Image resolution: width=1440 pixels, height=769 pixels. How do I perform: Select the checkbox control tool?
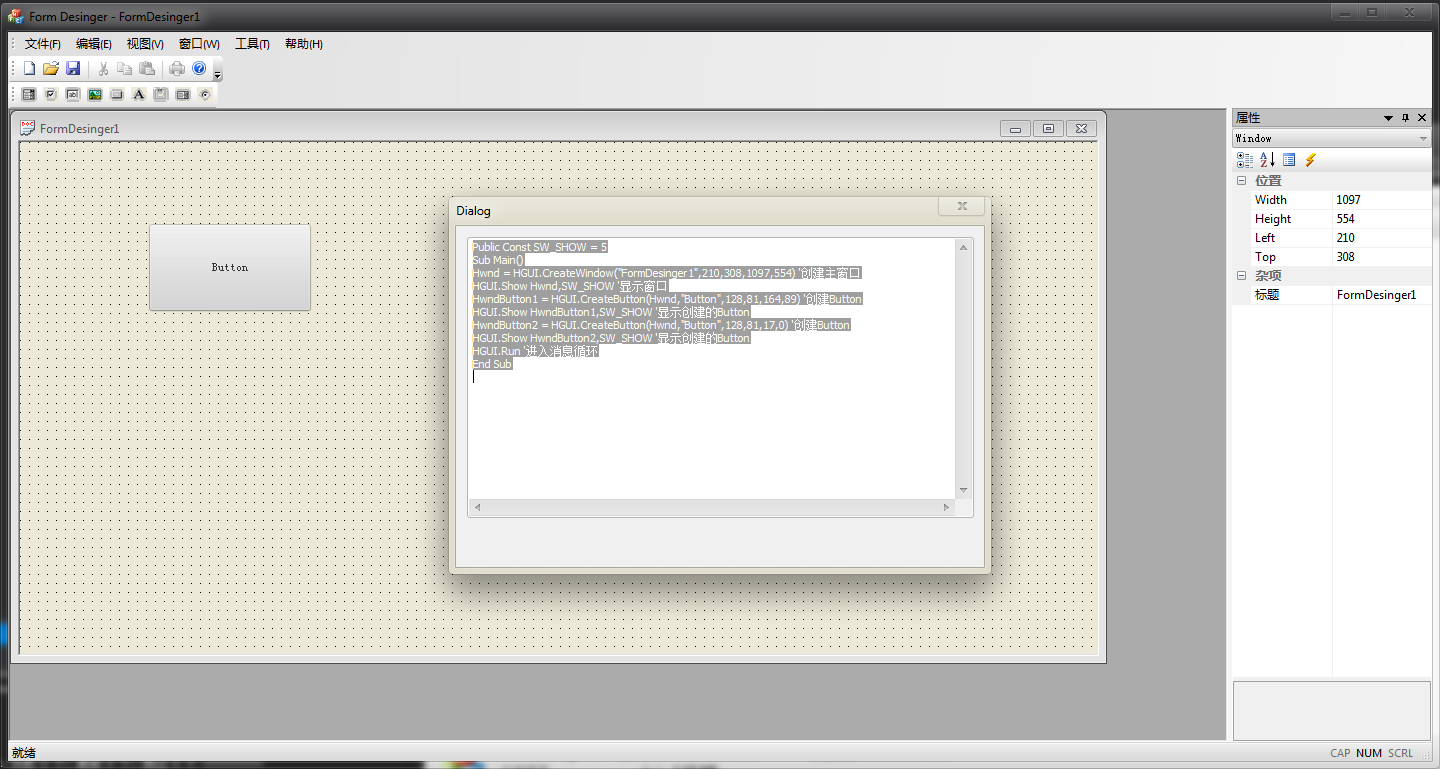point(51,95)
